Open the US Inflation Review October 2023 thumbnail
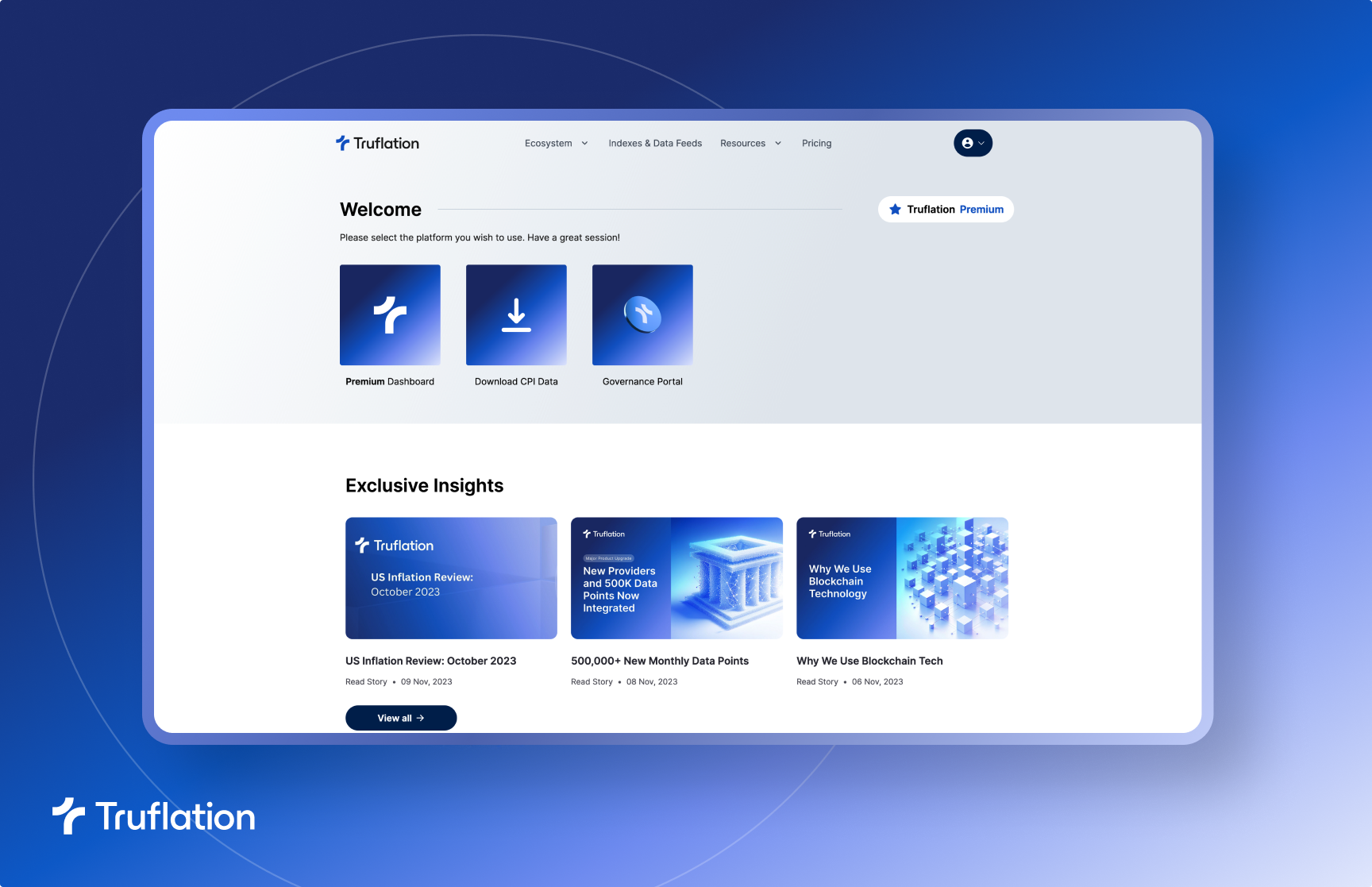Viewport: 1372px width, 887px height. pyautogui.click(x=451, y=578)
